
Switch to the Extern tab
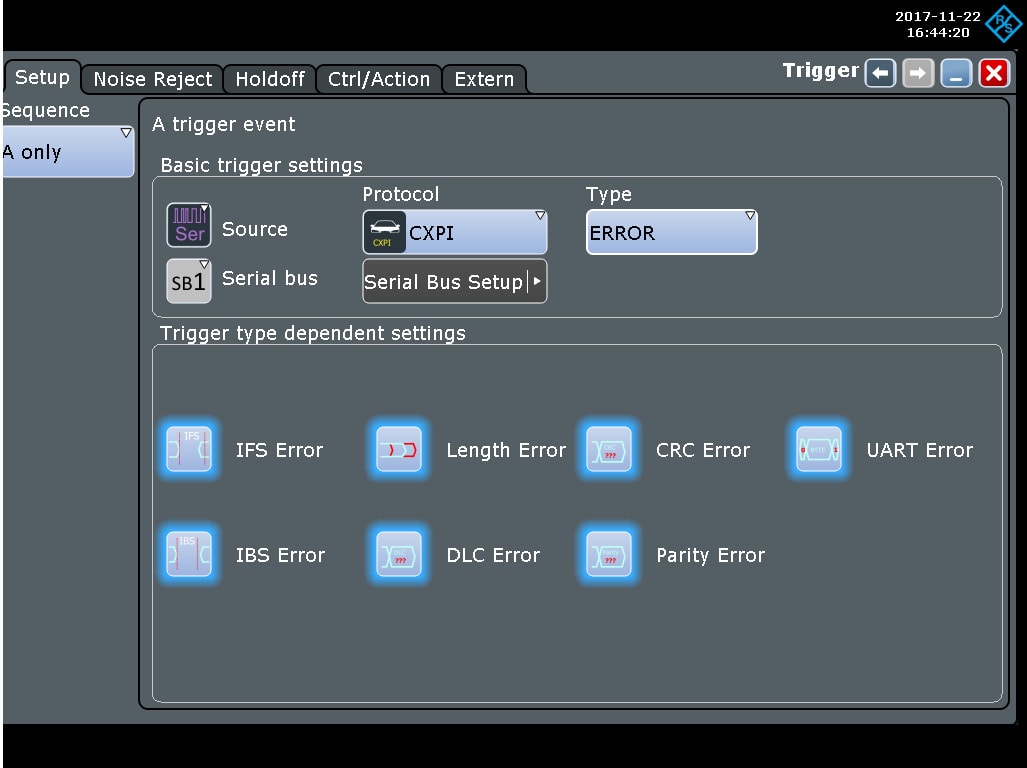(x=484, y=79)
